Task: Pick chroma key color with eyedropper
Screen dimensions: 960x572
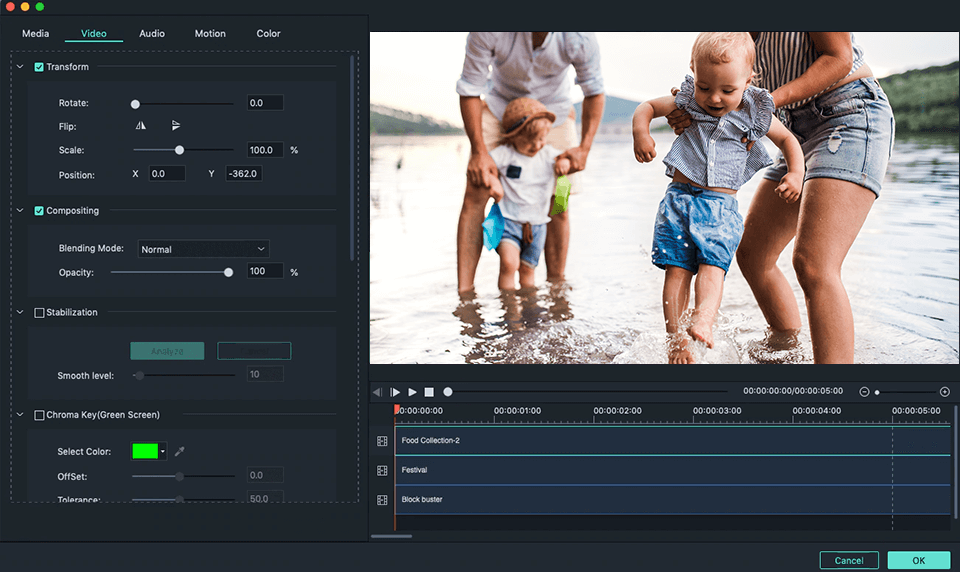Action: pos(179,451)
